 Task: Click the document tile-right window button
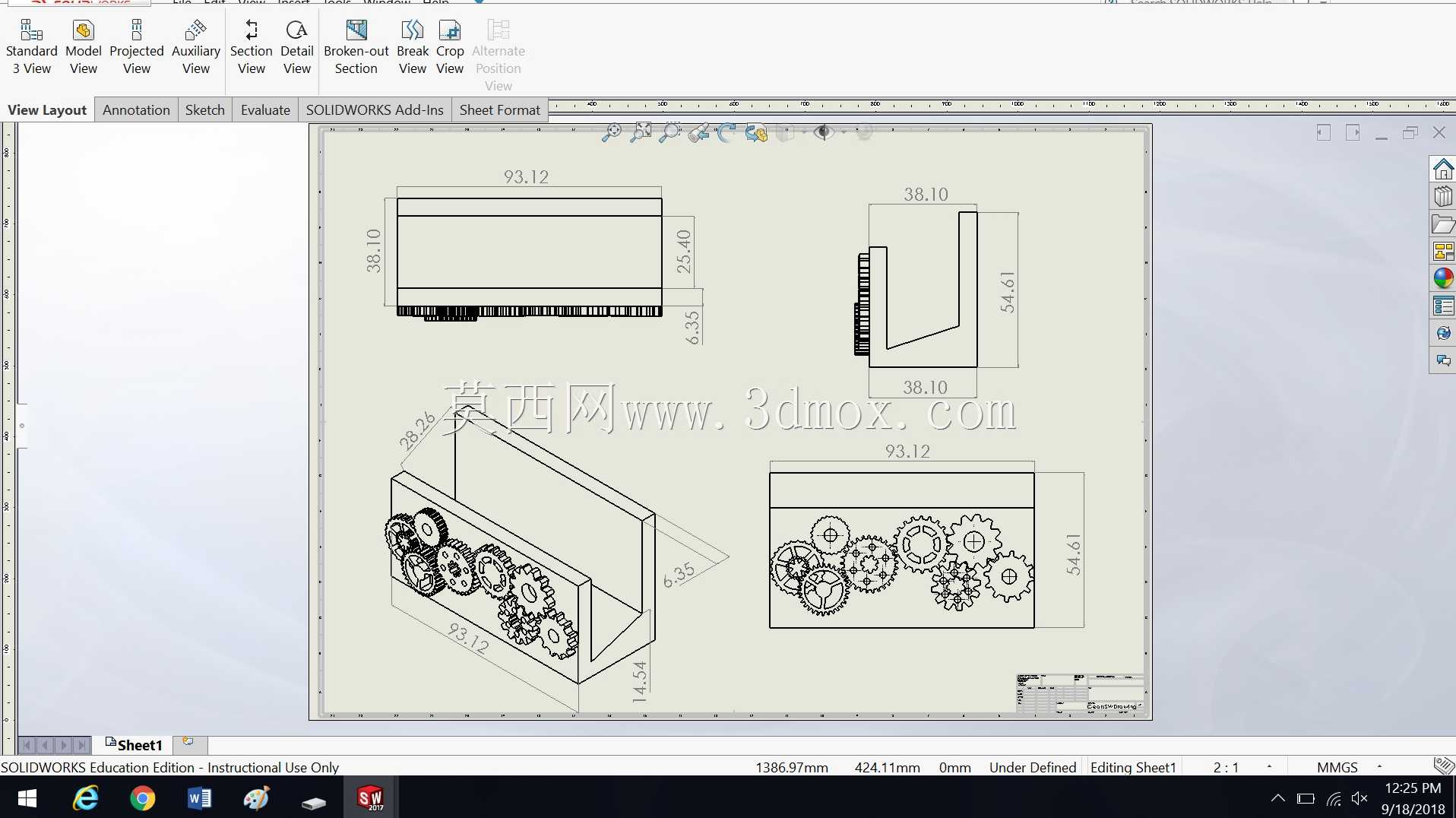click(1353, 133)
